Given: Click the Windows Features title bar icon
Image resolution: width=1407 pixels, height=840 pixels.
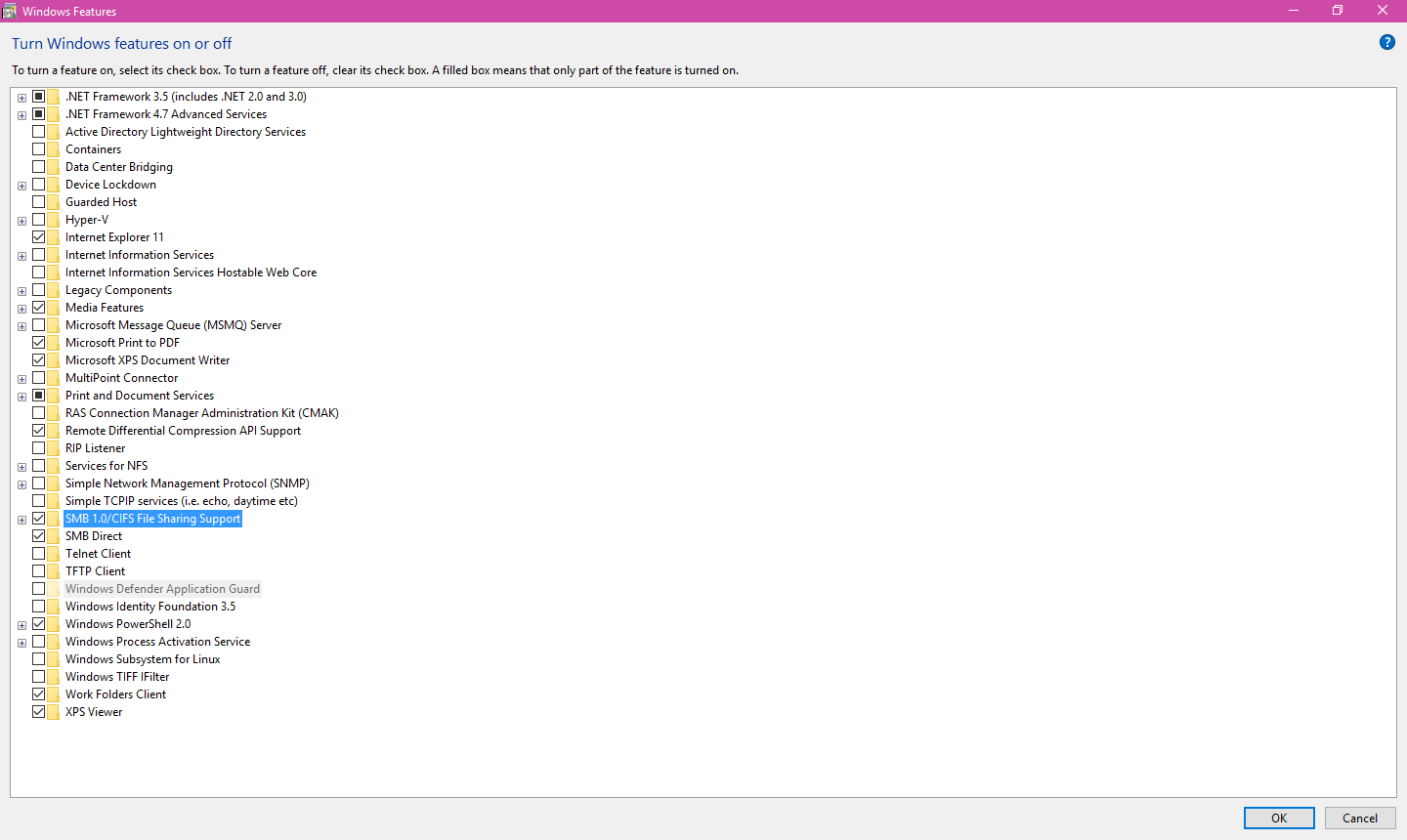Looking at the screenshot, I should [x=10, y=11].
